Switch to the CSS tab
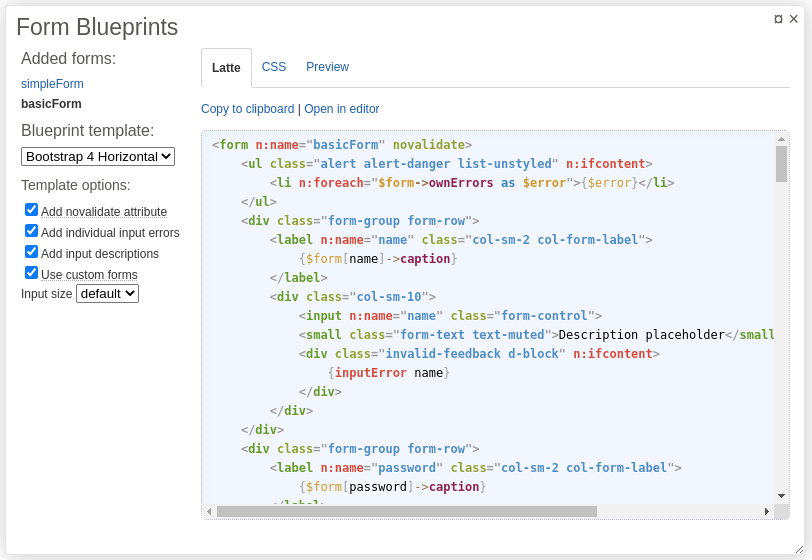 (274, 67)
